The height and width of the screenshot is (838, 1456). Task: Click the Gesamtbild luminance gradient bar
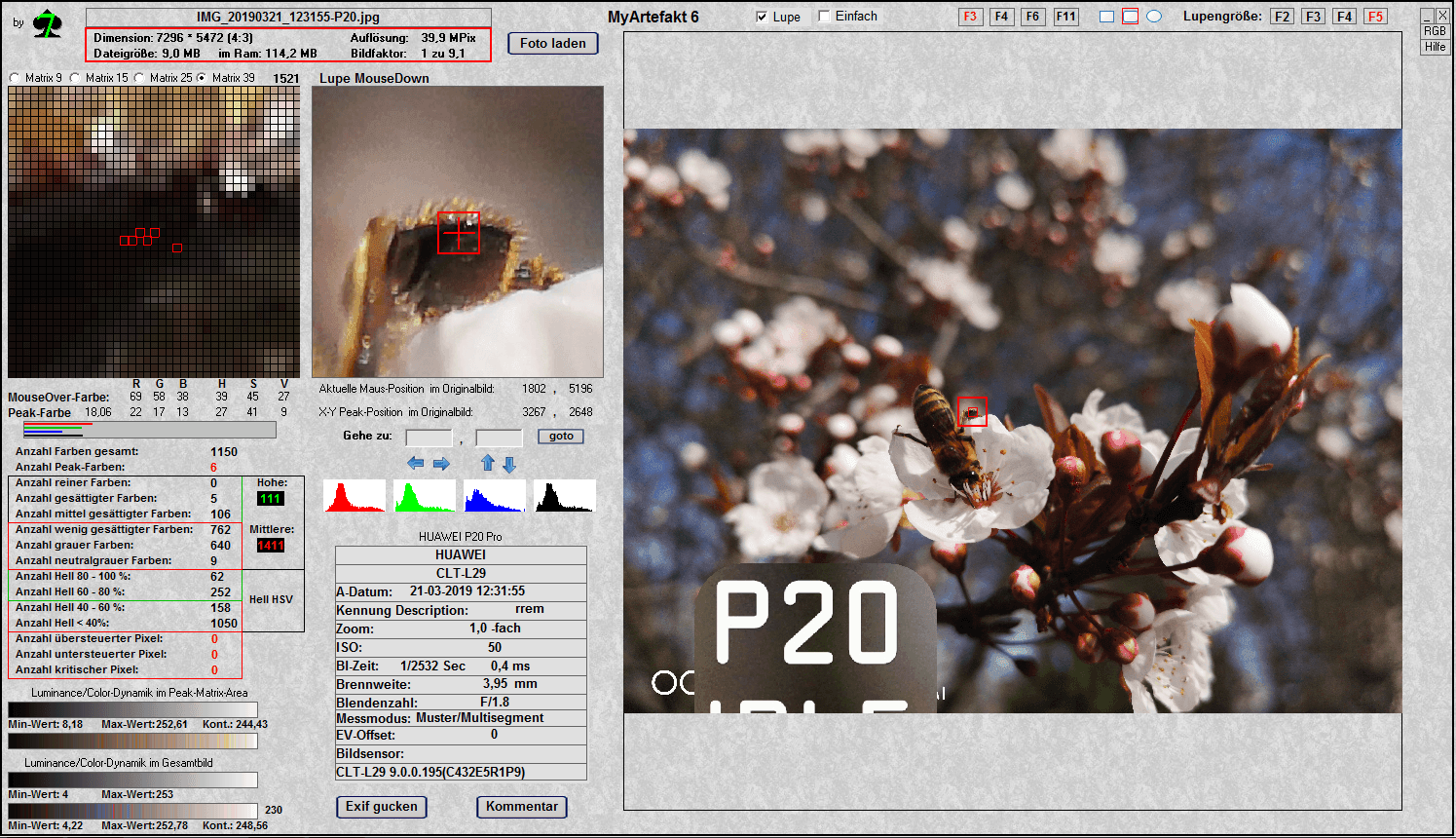coord(132,781)
